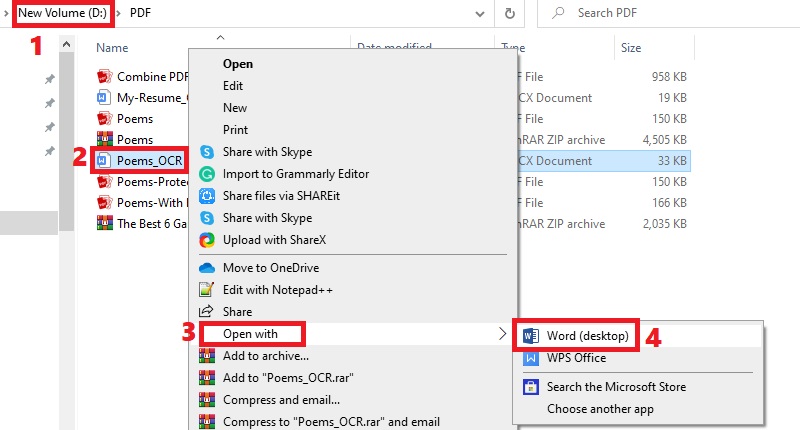800x430 pixels.
Task: Click the refresh icon next to address bar
Action: coord(509,13)
